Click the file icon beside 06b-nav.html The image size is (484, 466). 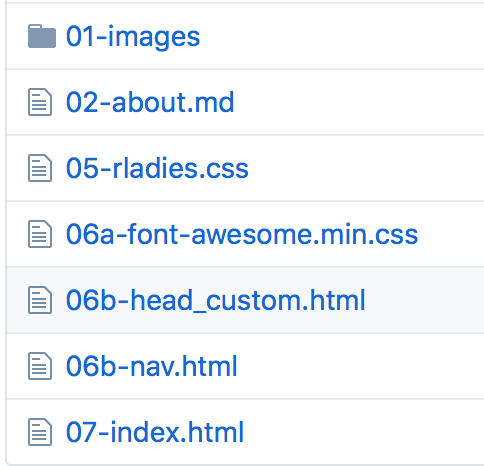pos(40,366)
